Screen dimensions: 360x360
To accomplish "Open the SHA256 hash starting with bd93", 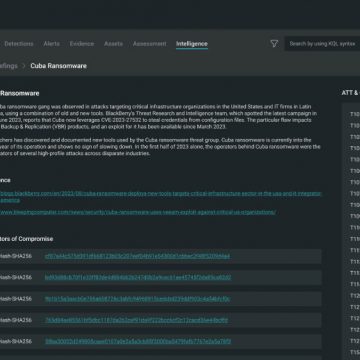I will [x=138, y=277].
